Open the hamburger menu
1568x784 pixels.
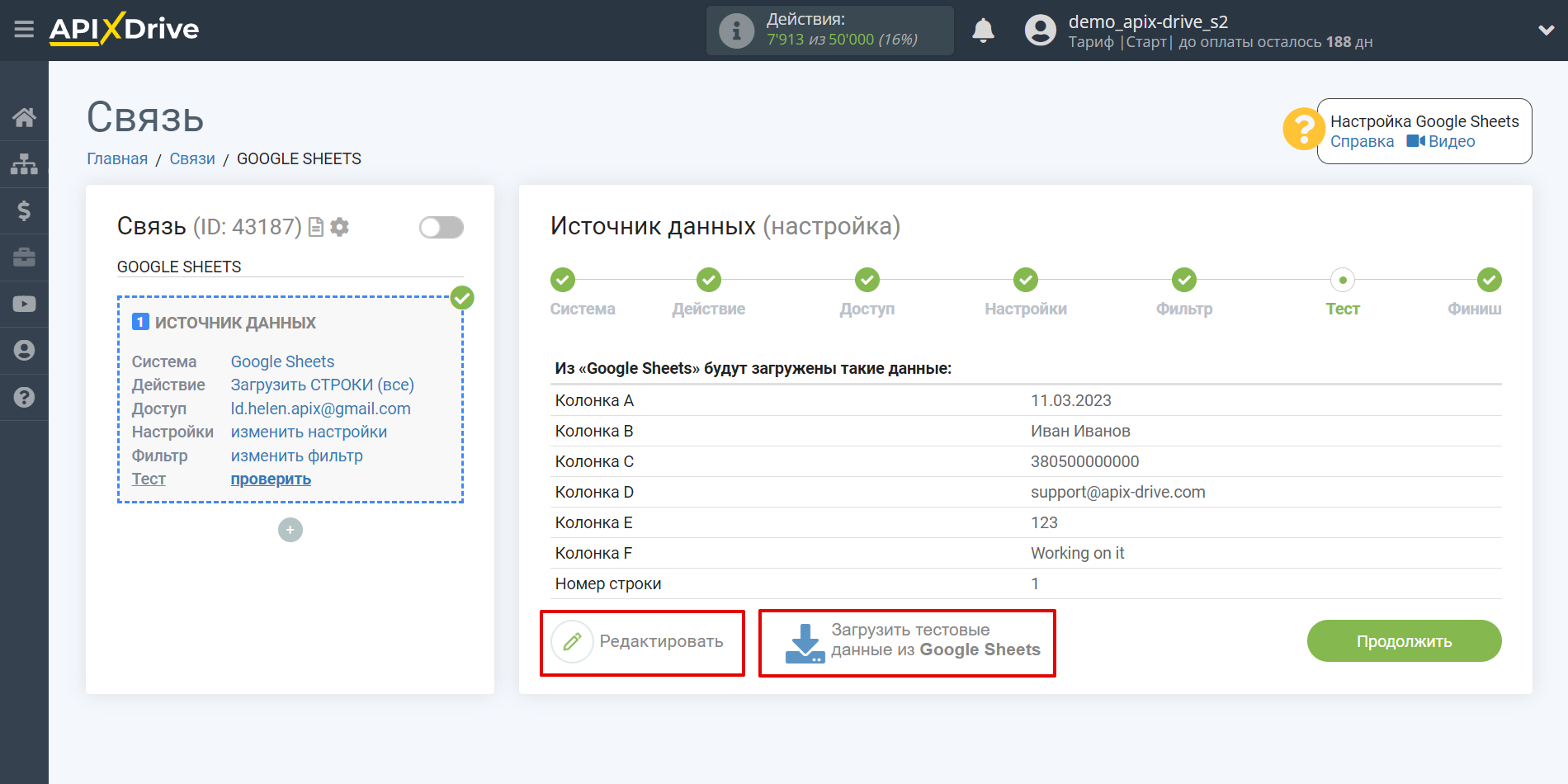tap(24, 30)
